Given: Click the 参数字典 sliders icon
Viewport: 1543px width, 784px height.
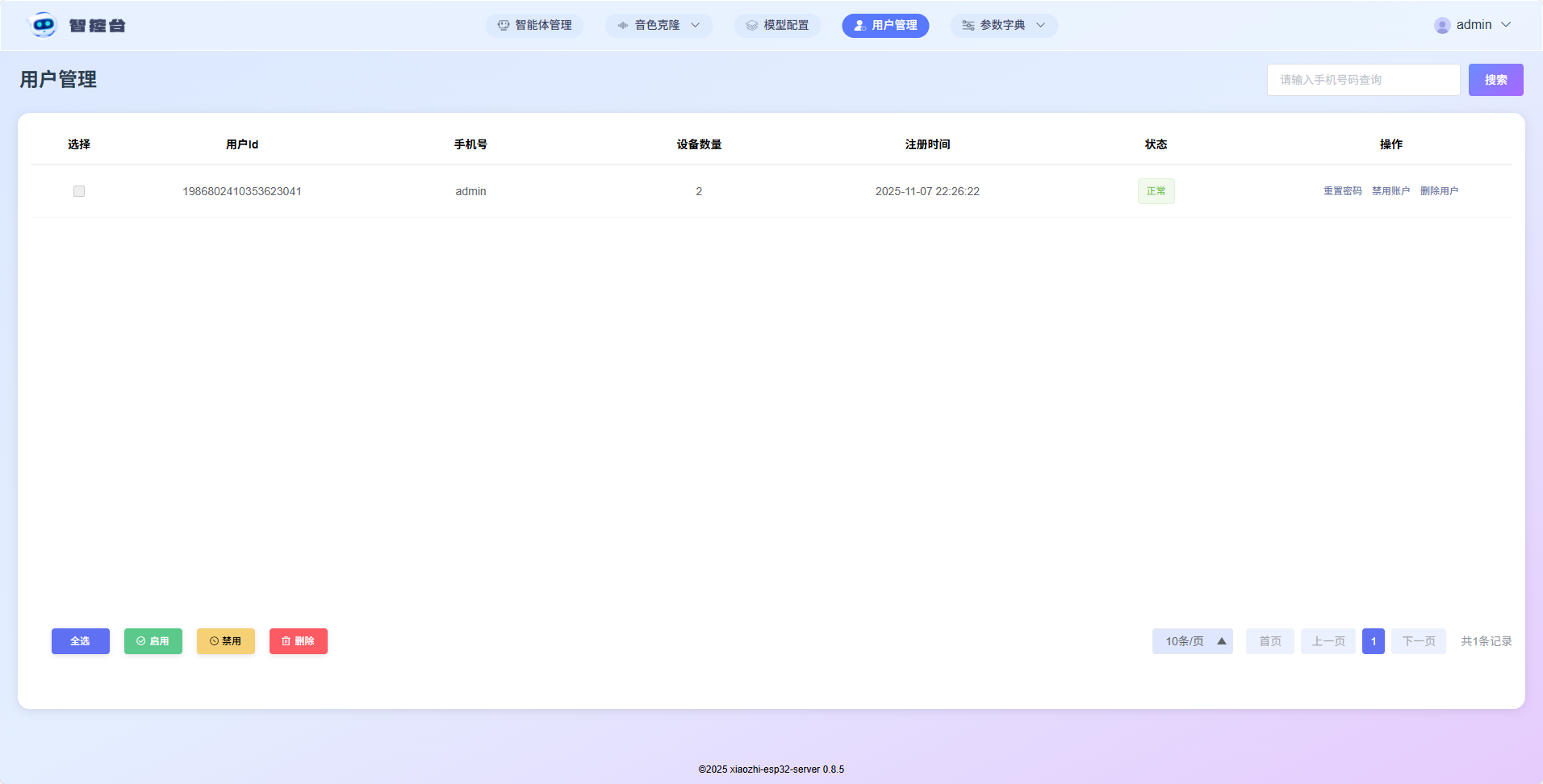Looking at the screenshot, I should click(968, 26).
